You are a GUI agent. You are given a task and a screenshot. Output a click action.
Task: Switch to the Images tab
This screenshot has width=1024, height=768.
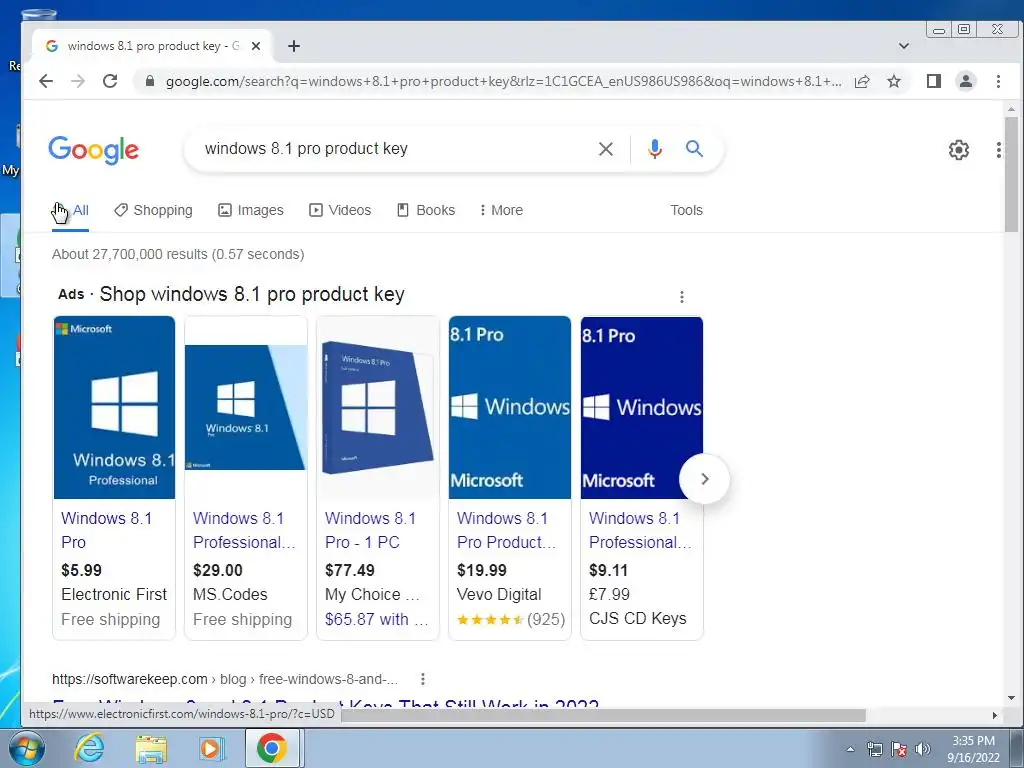tap(251, 210)
